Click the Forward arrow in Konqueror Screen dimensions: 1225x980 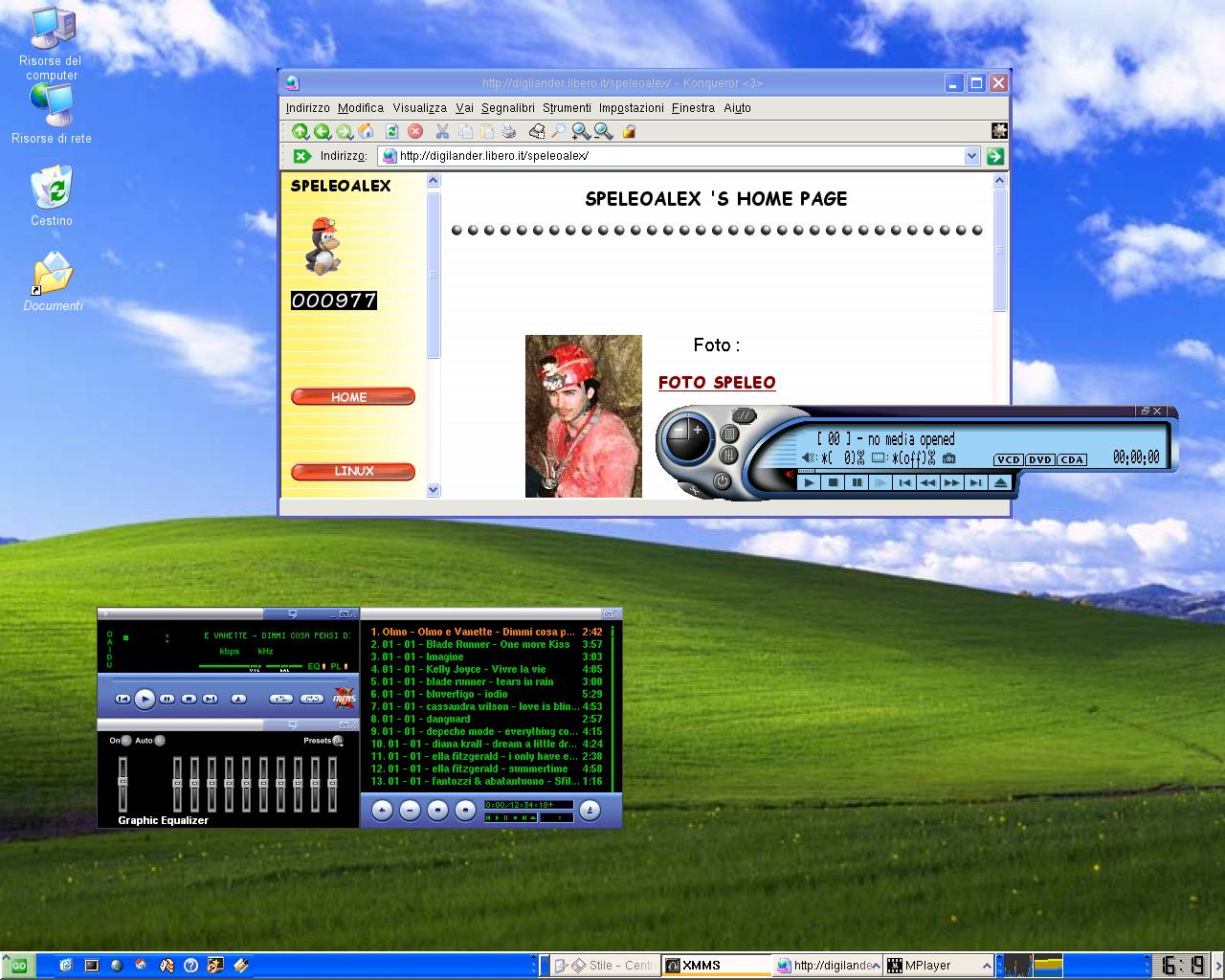click(x=344, y=132)
